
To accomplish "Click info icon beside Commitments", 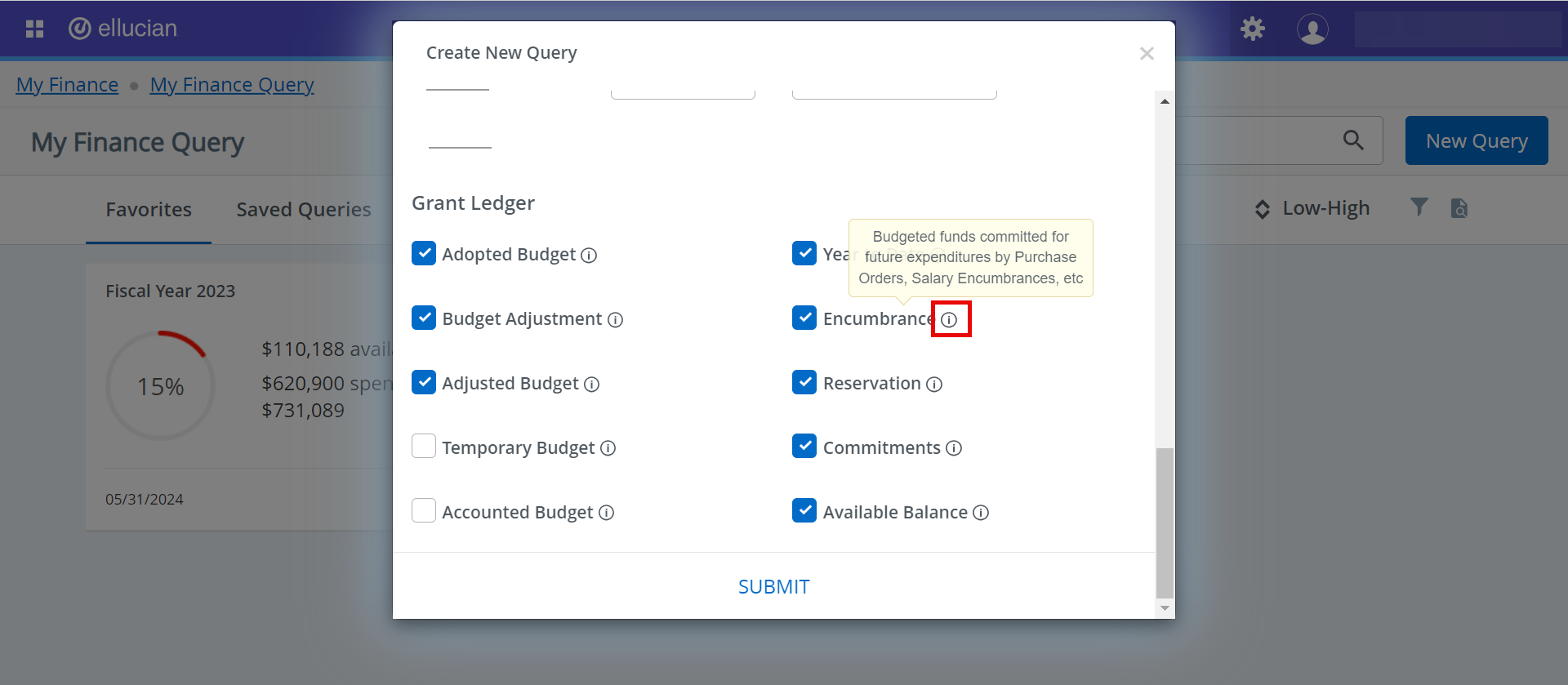I will (954, 448).
